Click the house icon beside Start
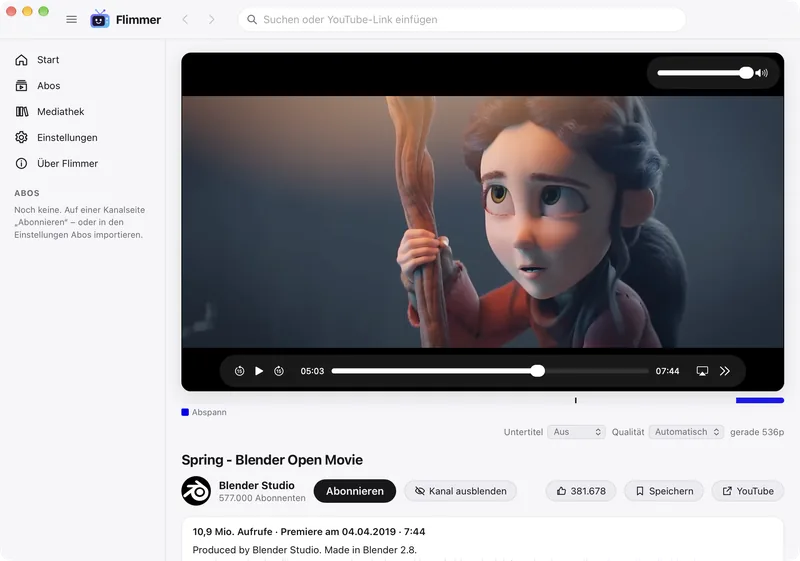Image resolution: width=800 pixels, height=561 pixels. (x=21, y=60)
